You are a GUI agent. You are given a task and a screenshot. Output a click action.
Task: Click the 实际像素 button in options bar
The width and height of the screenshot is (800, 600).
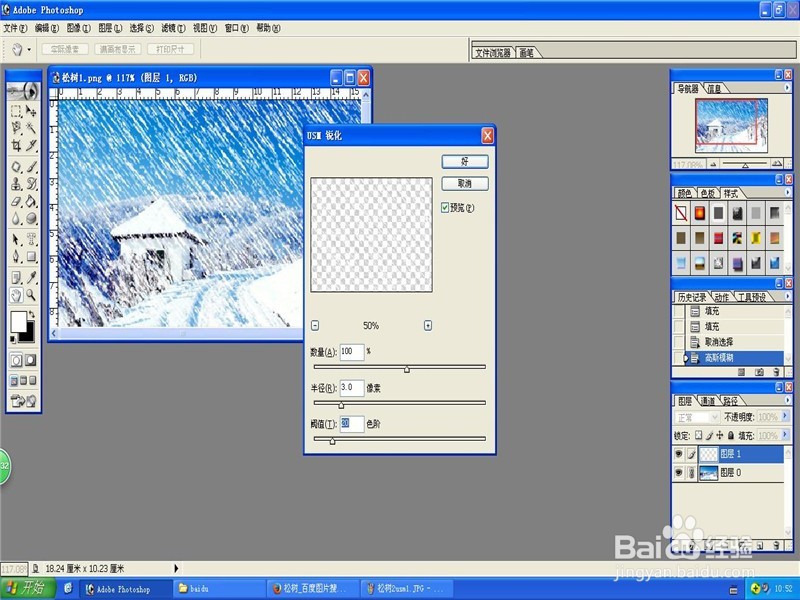(x=65, y=49)
